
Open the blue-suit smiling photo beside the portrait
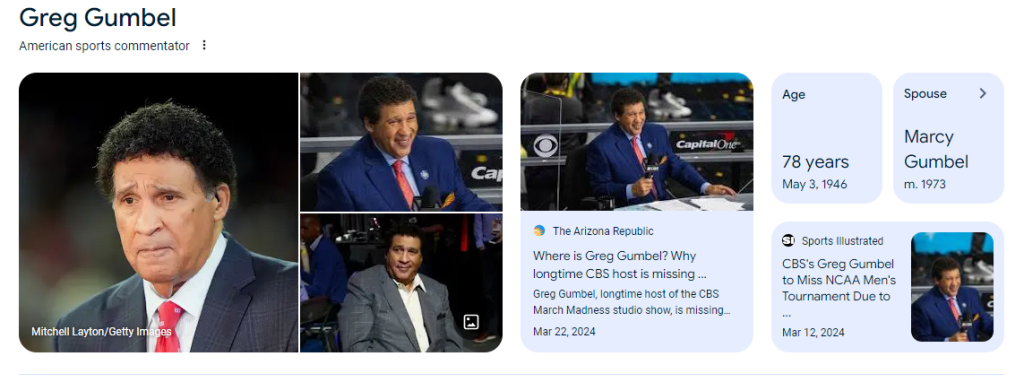click(401, 142)
